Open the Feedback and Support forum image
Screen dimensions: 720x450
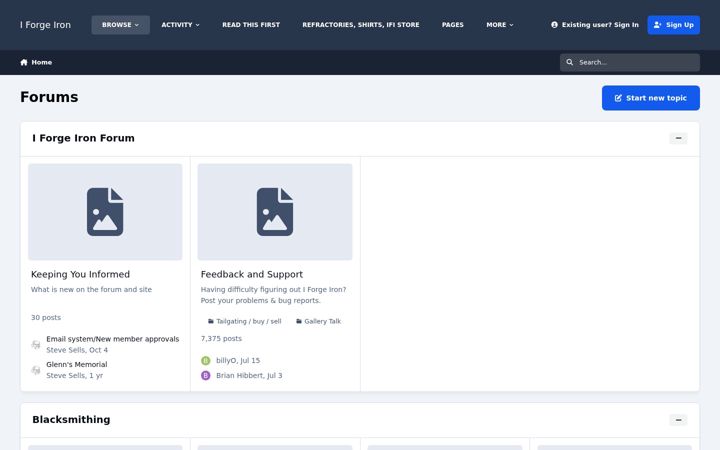[x=275, y=212]
